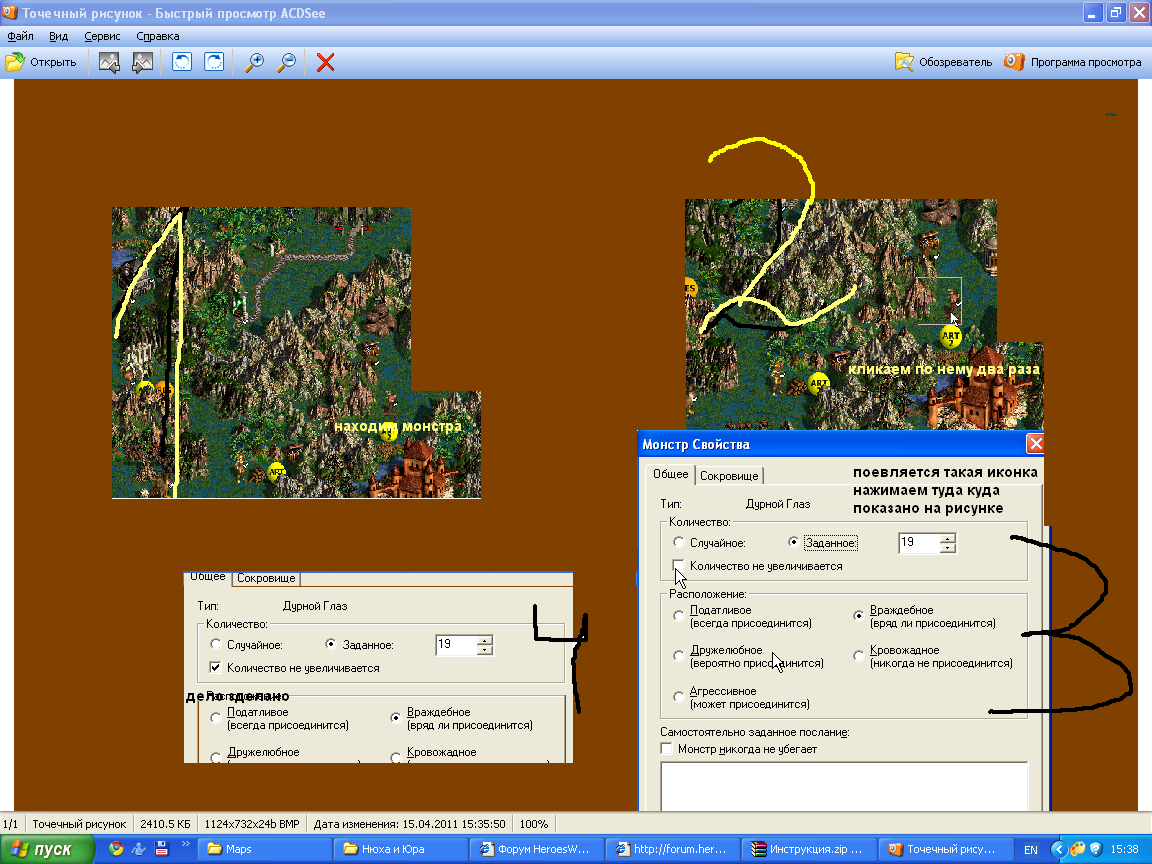Click the 1124x732x24b BMP dimensions text
1152x864 pixels.
coord(252,824)
